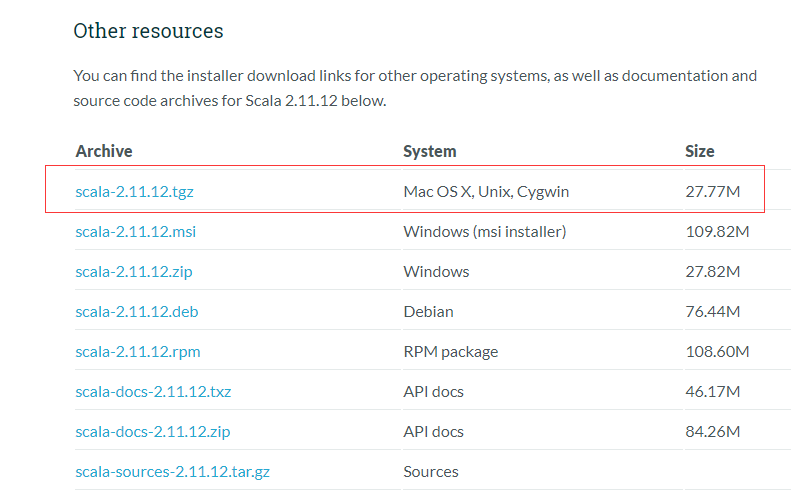Download the scala-sources-2.11.12.tar.gz file

tap(167, 471)
